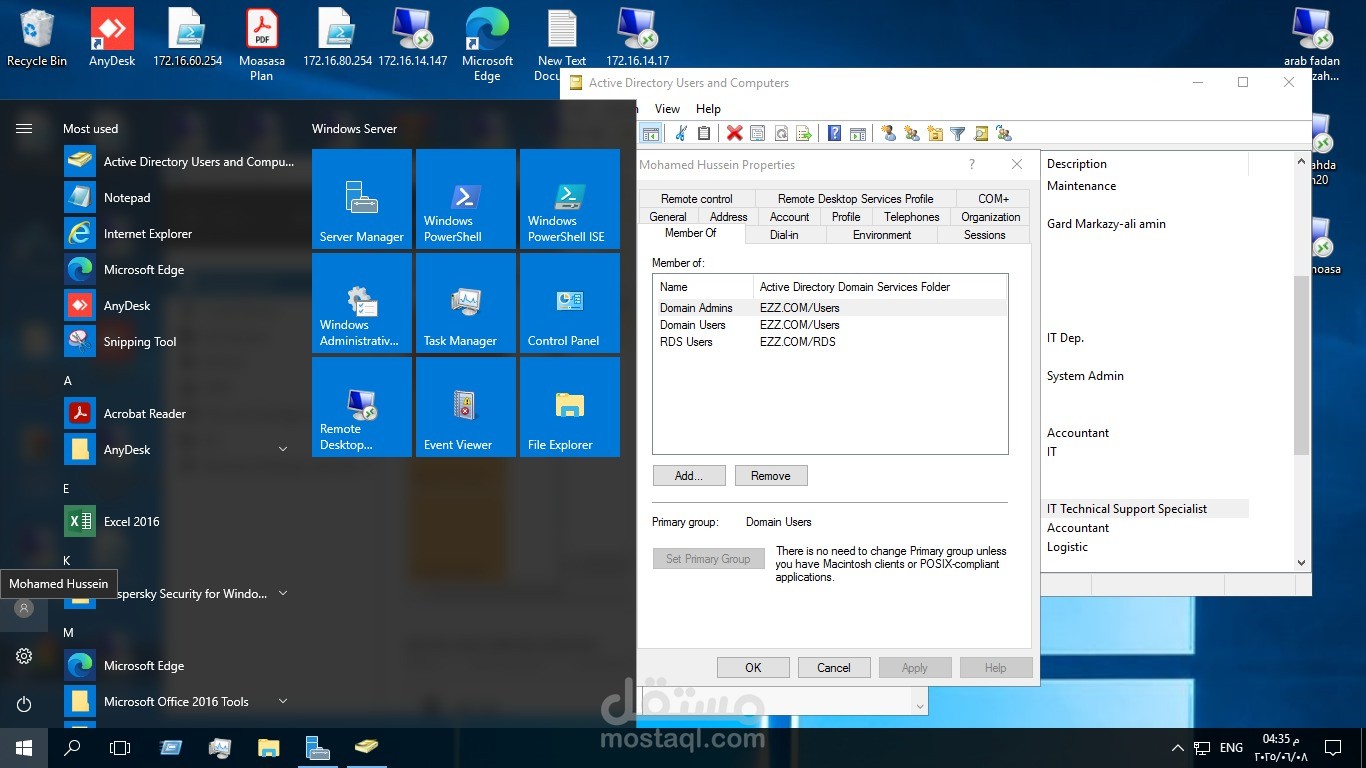Click the Find objects toolbar icon
1366x768 pixels.
point(981,133)
